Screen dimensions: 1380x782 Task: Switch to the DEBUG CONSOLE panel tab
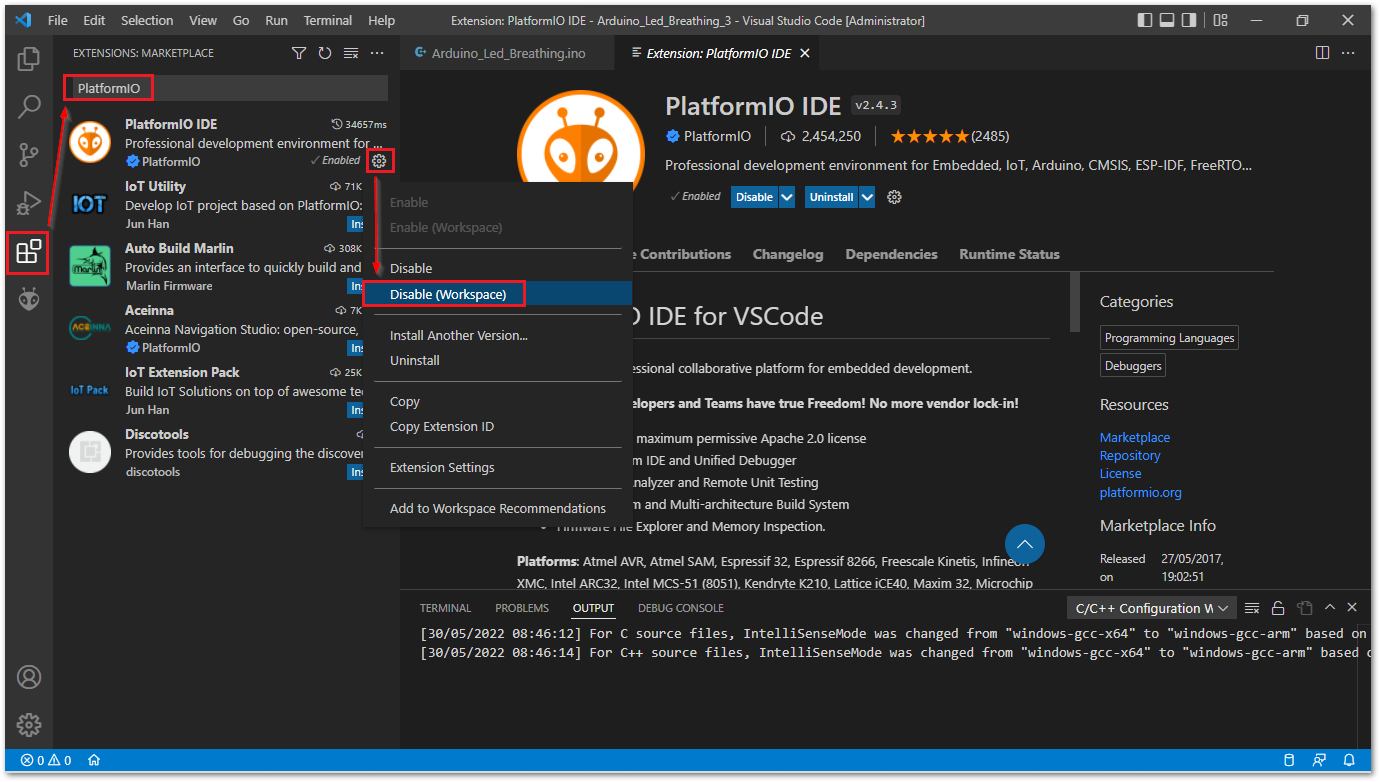coord(681,608)
